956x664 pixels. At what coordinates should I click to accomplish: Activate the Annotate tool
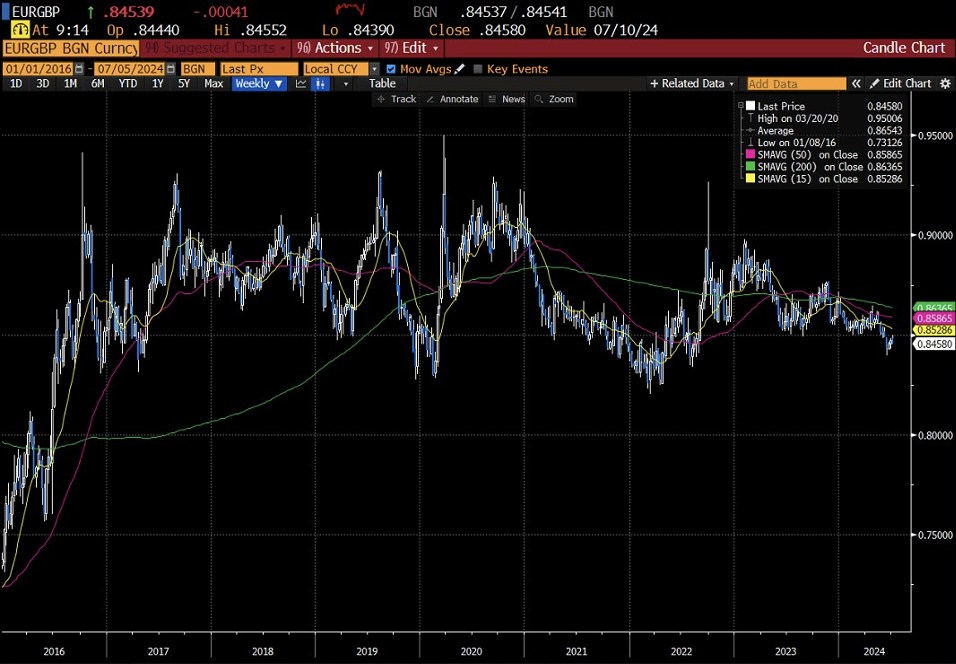452,99
